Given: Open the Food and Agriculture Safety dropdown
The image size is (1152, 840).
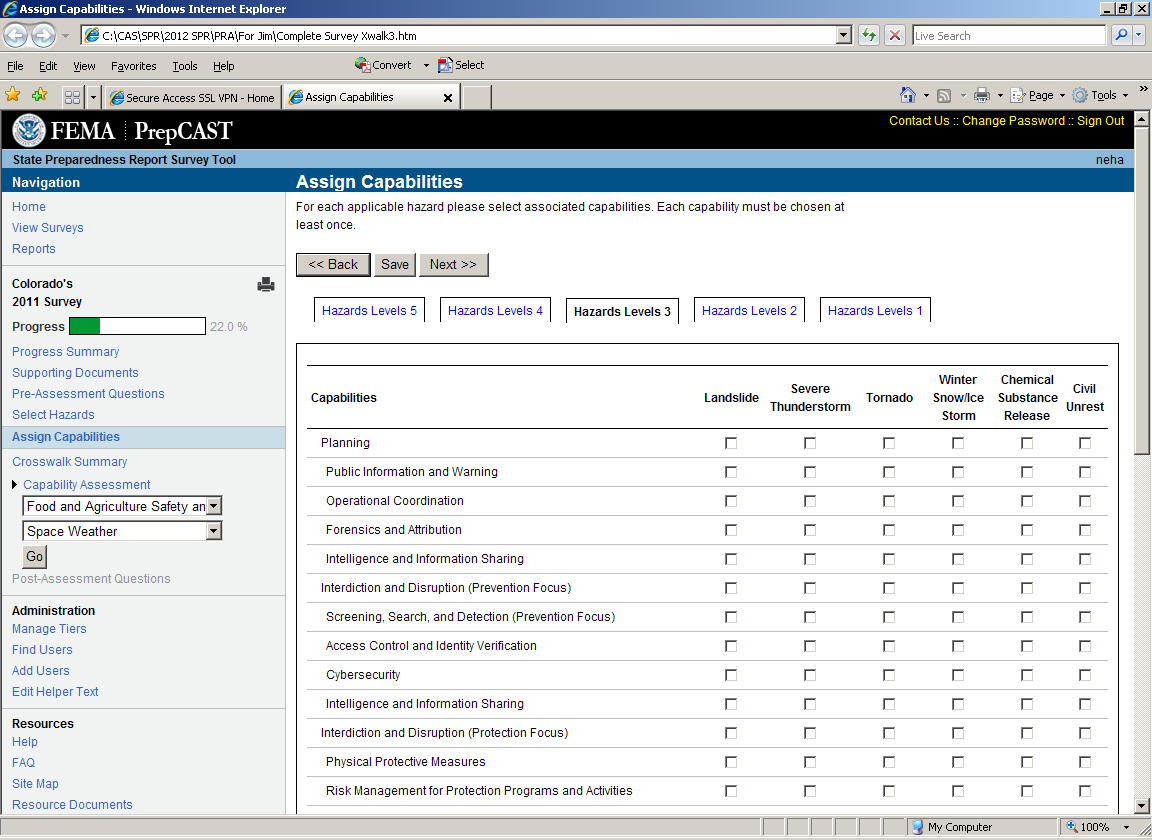Looking at the screenshot, I should pyautogui.click(x=214, y=507).
